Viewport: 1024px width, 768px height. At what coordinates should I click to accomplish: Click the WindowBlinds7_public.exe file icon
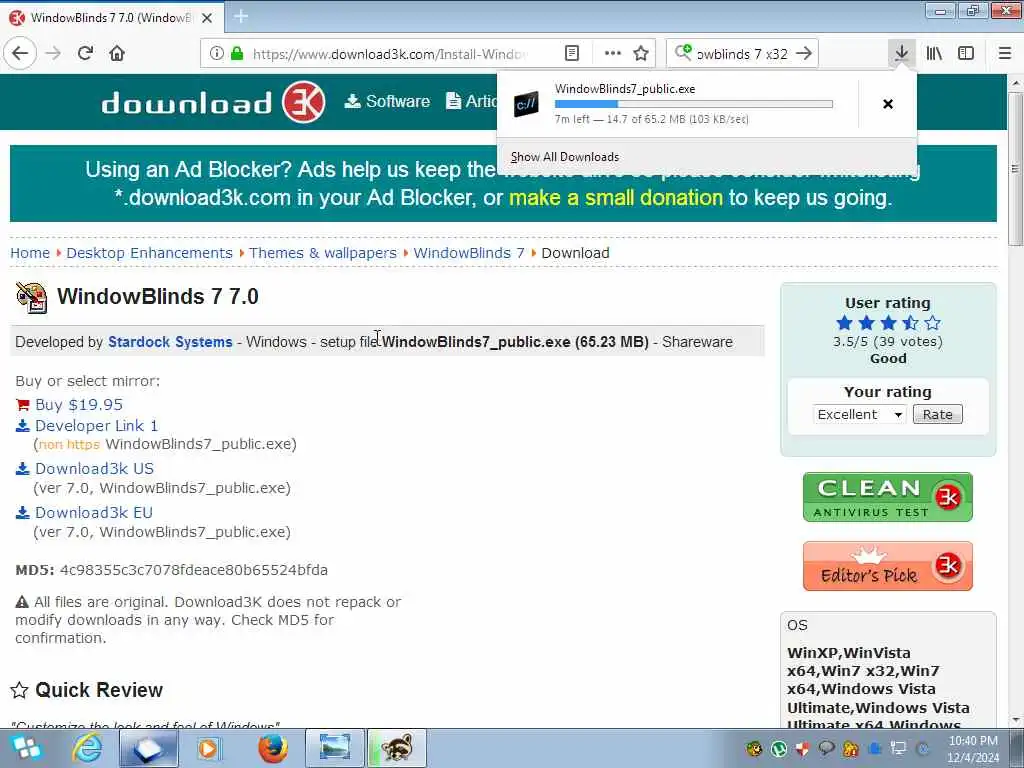[526, 104]
